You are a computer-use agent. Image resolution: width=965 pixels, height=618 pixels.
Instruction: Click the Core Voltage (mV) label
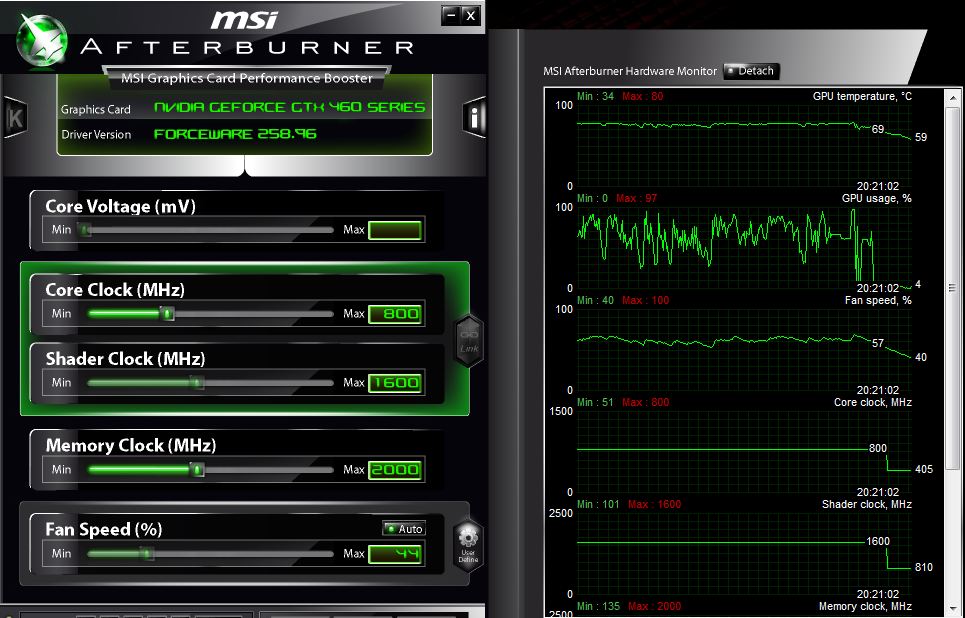[x=121, y=207]
